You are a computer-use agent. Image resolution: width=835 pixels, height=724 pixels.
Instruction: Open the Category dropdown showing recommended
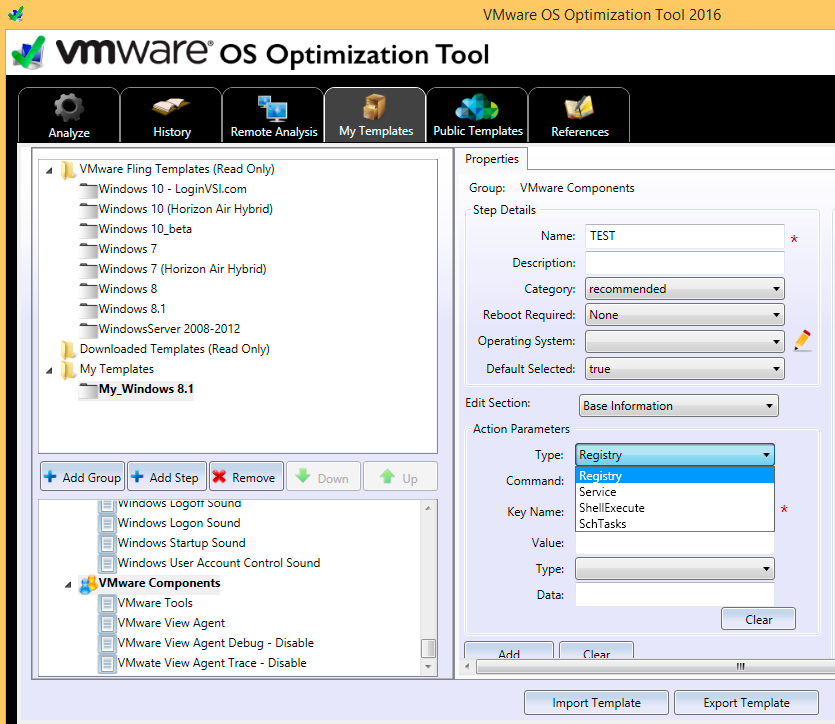(x=684, y=289)
